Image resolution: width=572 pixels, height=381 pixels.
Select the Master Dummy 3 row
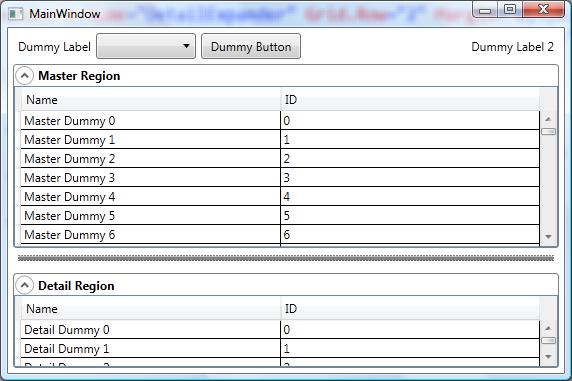280,177
